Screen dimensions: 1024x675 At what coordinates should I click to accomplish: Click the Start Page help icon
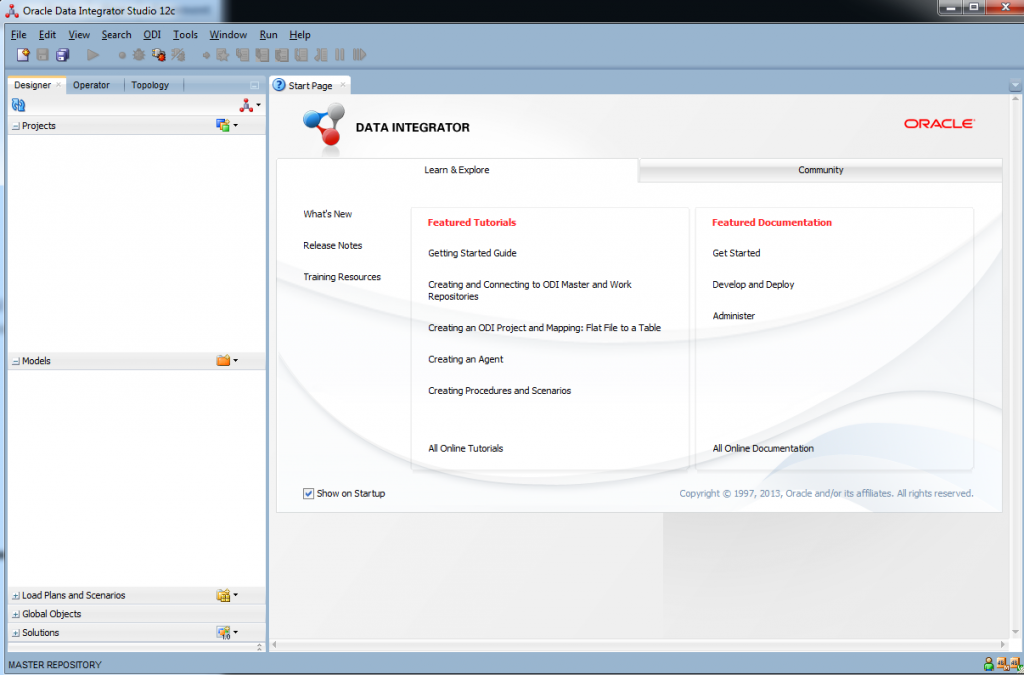[279, 86]
